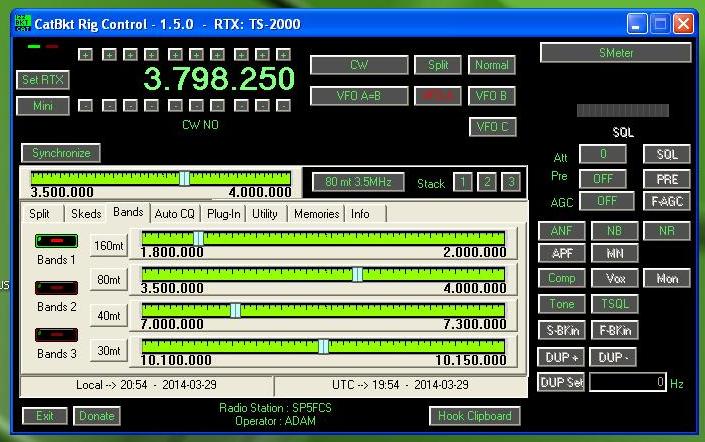
Task: Select the Bands 3 indicator button
Action: pyautogui.click(x=56, y=335)
